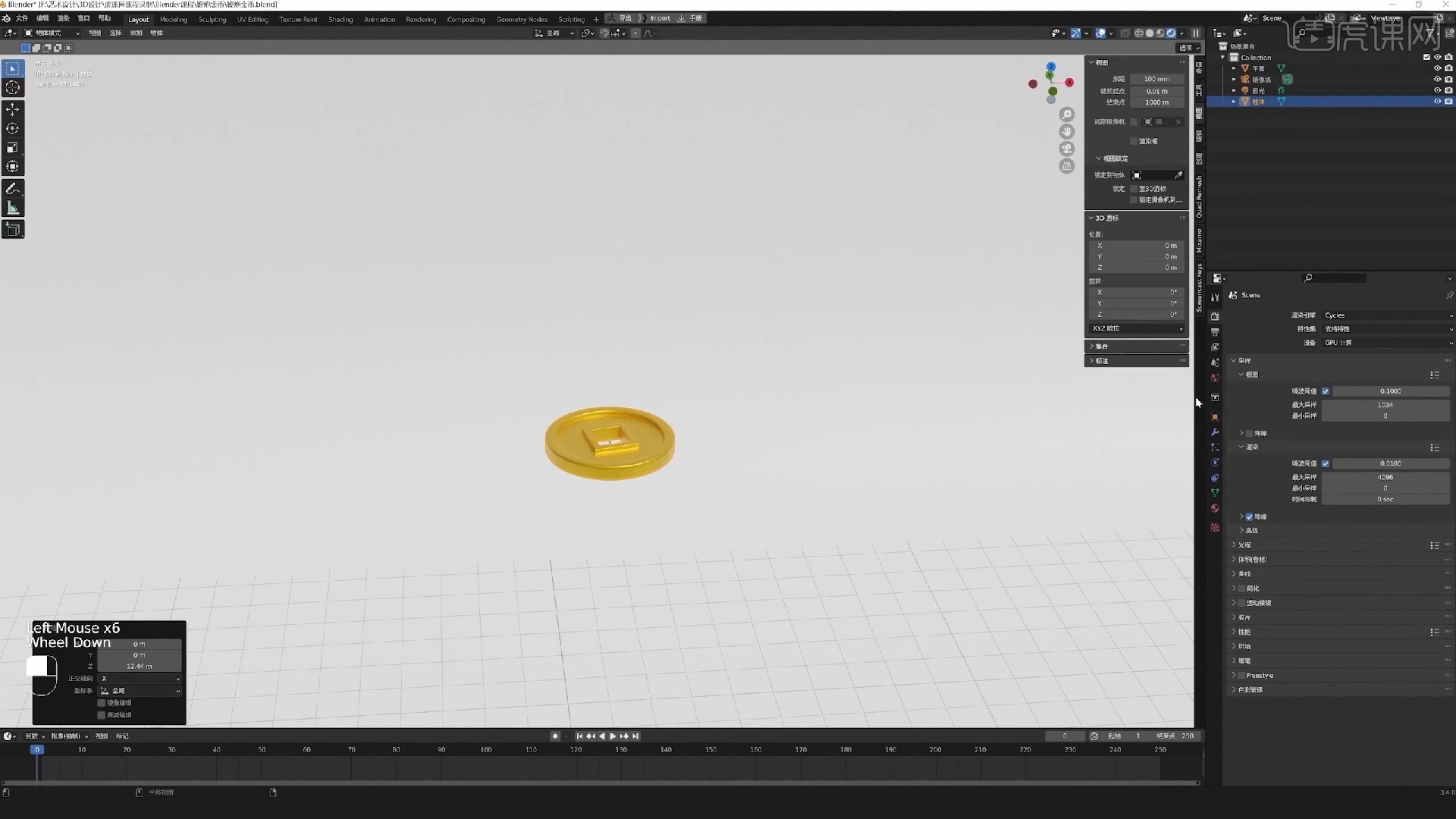Open the Object properties tab

tap(1215, 417)
